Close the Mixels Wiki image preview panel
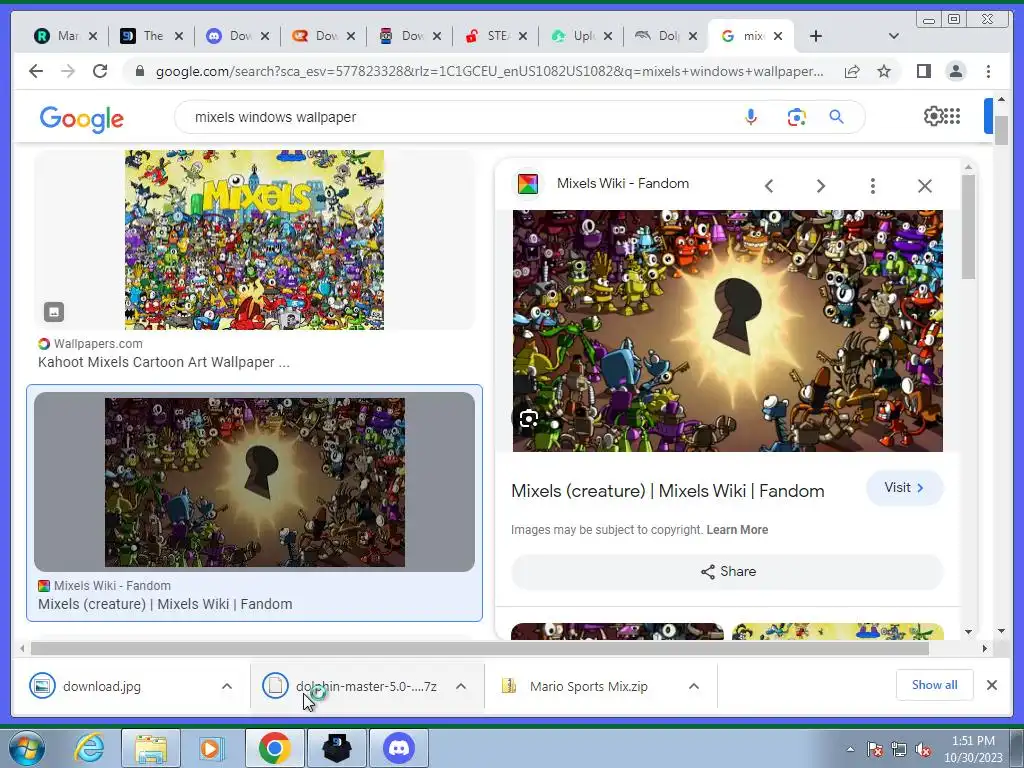The height and width of the screenshot is (768, 1024). click(x=925, y=186)
